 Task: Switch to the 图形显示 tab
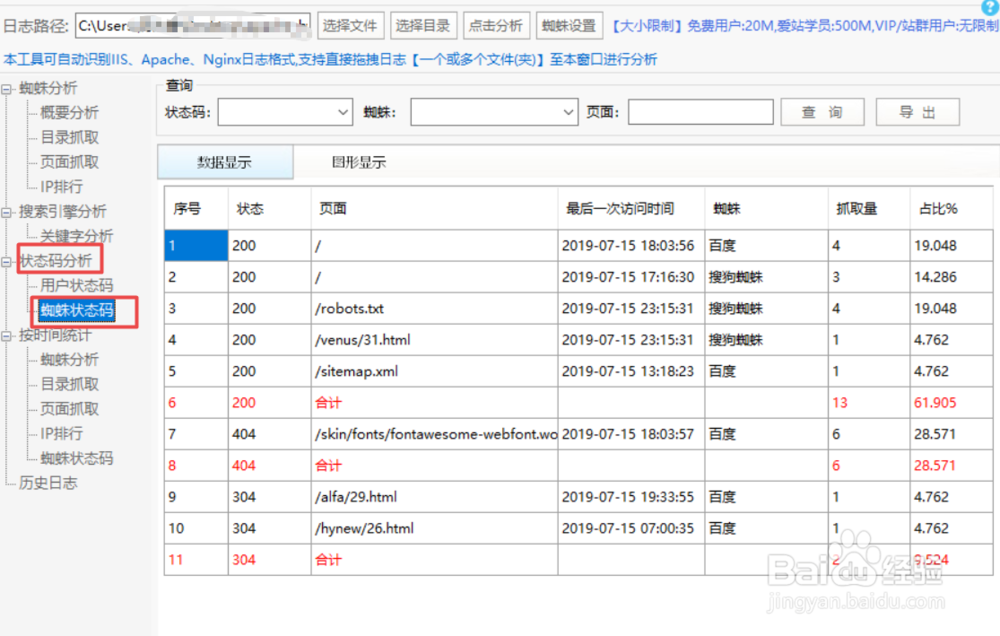tap(359, 162)
